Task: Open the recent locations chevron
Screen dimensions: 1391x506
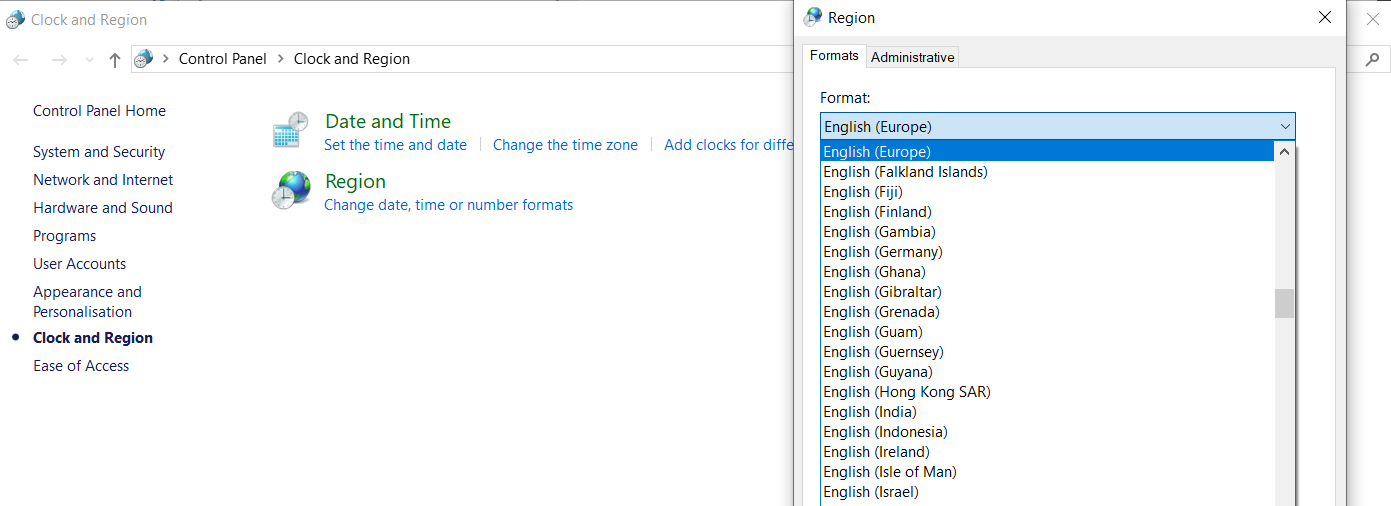Action: point(89,60)
